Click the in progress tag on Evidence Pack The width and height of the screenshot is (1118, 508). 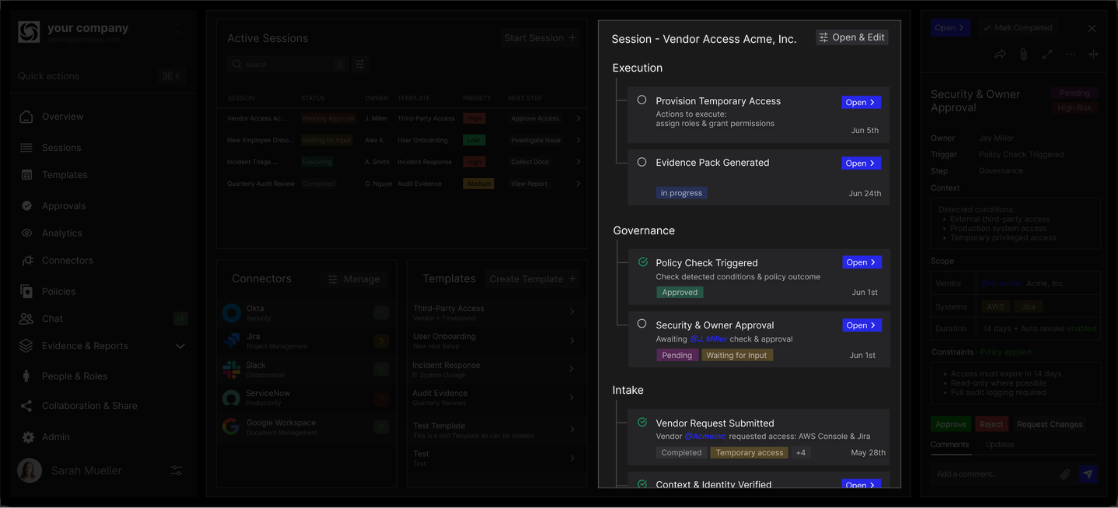(682, 193)
